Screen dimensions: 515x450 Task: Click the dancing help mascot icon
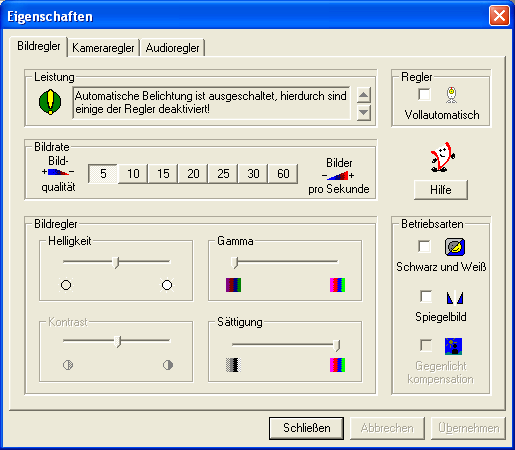(x=442, y=157)
